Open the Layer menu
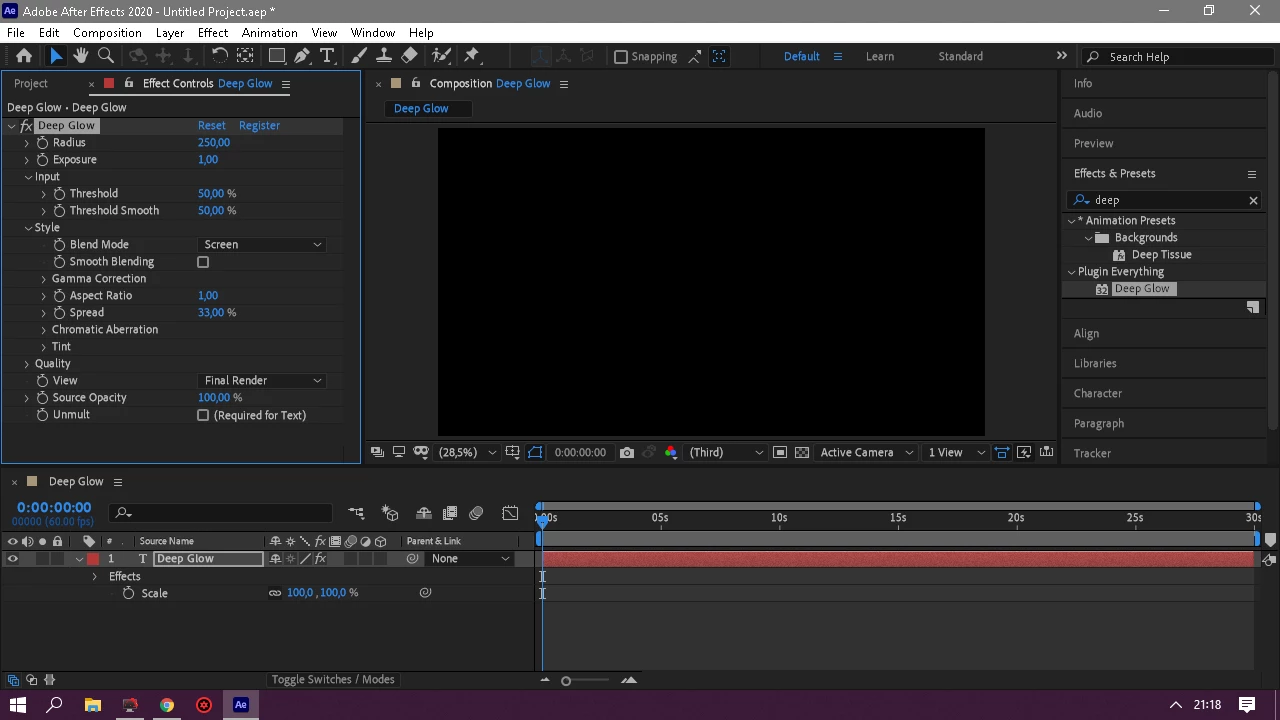The image size is (1280, 720). pyautogui.click(x=170, y=33)
